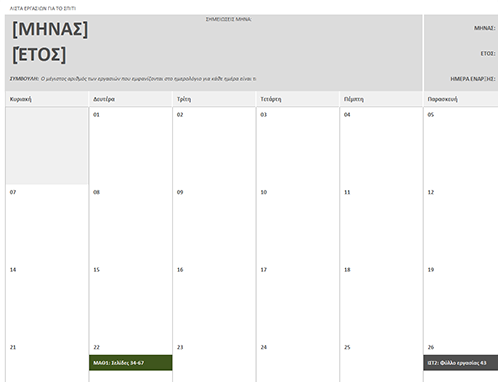Select the Δευτέρα column header
Screen dimensions: 498x382
[x=131, y=99]
